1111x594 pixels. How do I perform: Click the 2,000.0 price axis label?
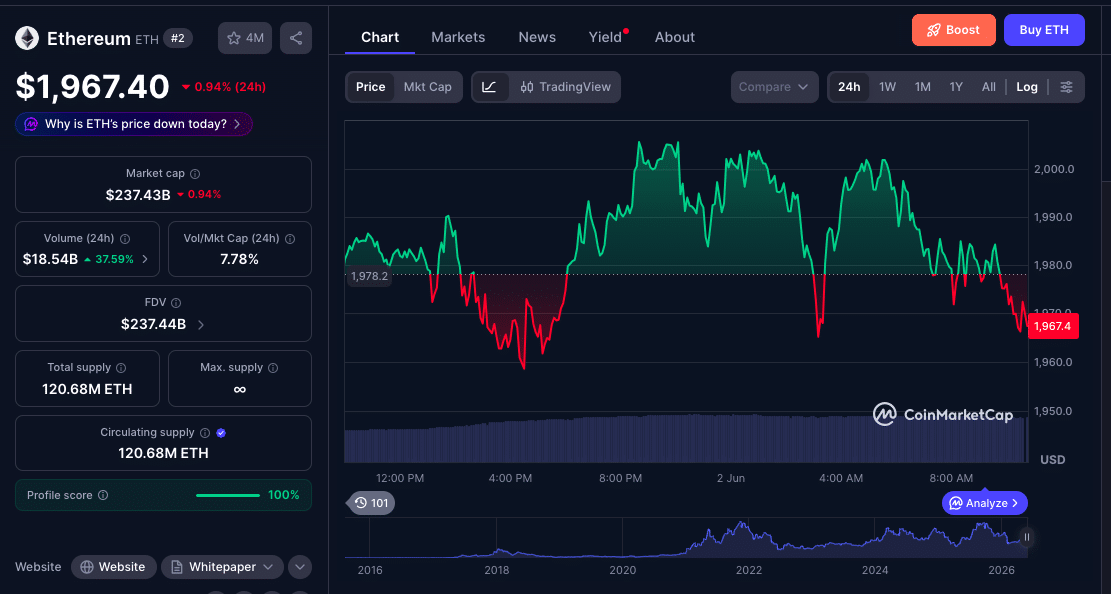pos(1054,169)
